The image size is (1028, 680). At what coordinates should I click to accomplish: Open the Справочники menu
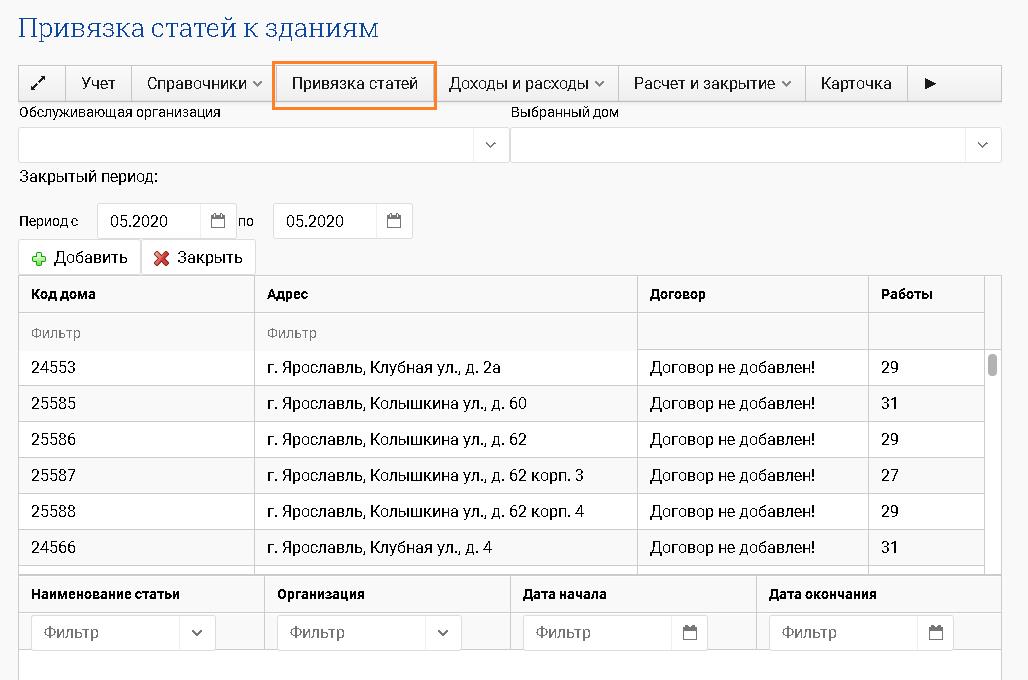pyautogui.click(x=204, y=84)
